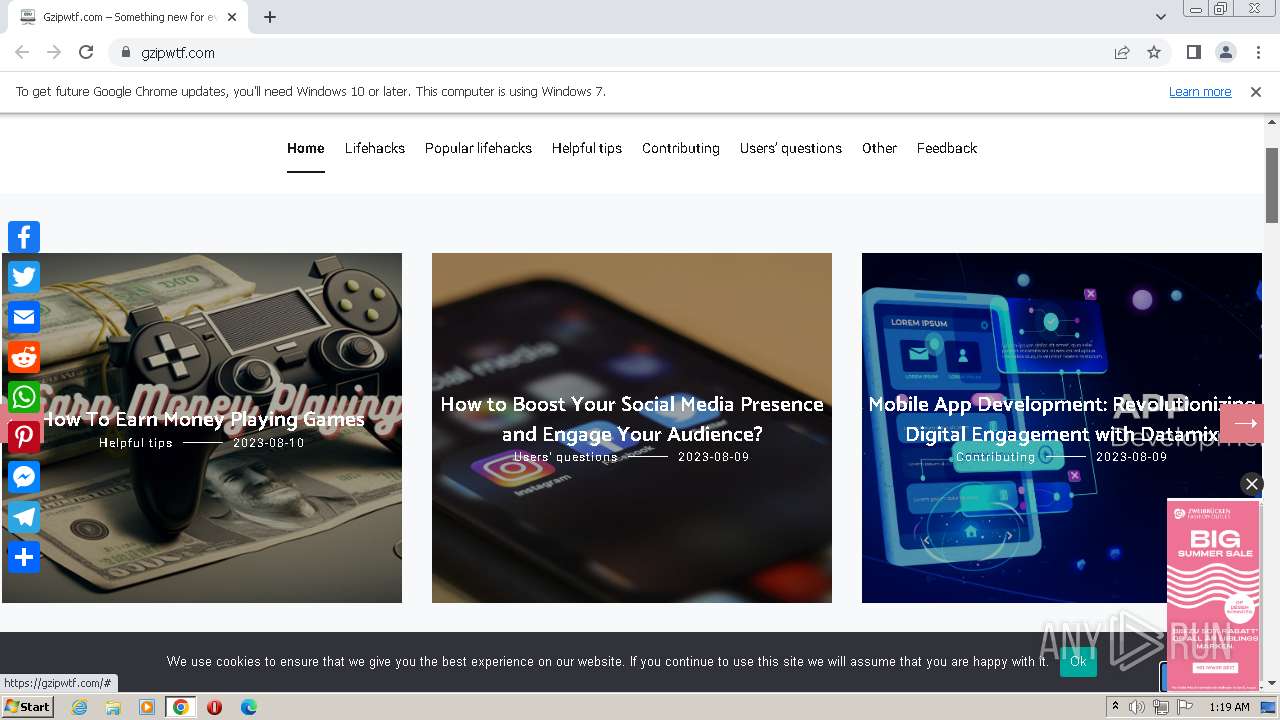
Task: Share page via WhatsApp icon
Action: point(24,397)
